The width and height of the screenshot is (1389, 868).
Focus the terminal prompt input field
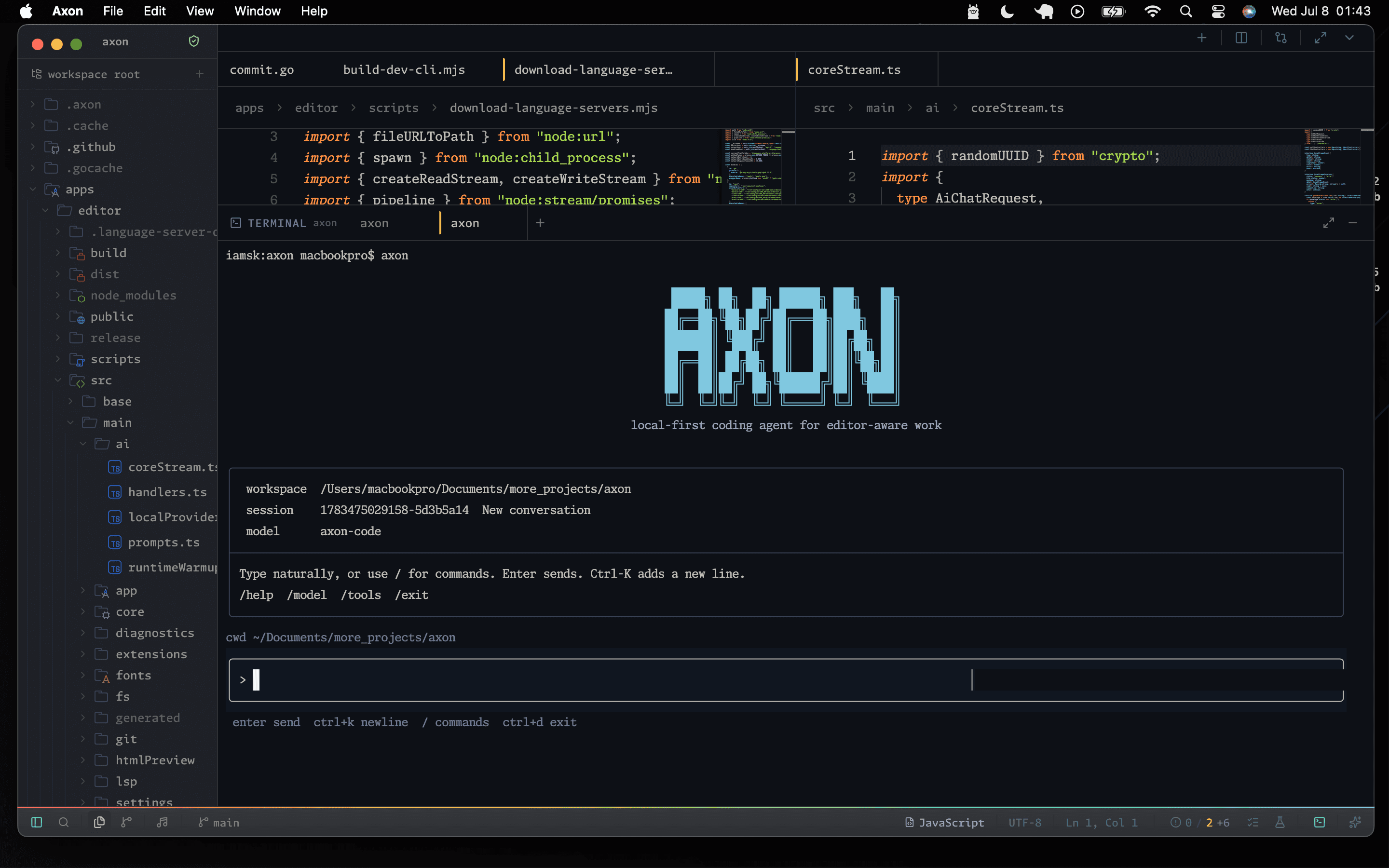(x=786, y=680)
